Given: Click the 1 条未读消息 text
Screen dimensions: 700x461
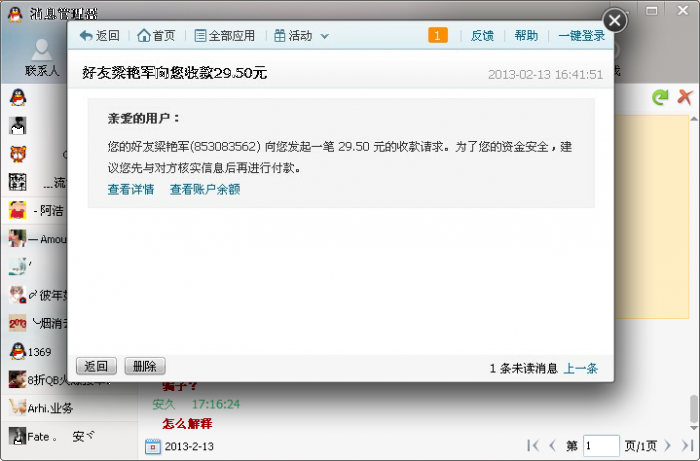Looking at the screenshot, I should (524, 368).
